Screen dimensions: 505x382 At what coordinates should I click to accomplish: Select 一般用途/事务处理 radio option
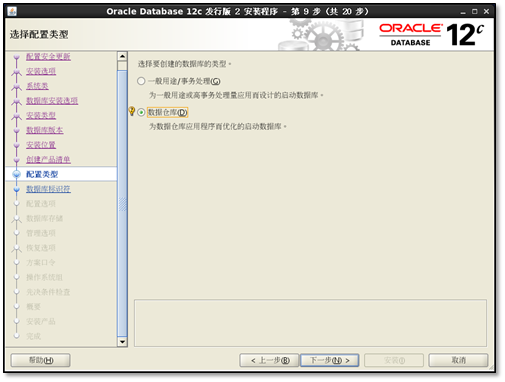(x=141, y=81)
